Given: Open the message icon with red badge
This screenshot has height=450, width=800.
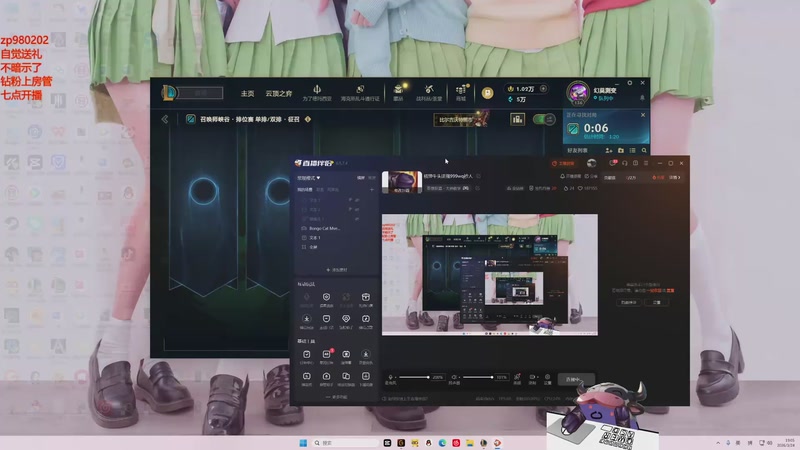Looking at the screenshot, I should (x=613, y=163).
